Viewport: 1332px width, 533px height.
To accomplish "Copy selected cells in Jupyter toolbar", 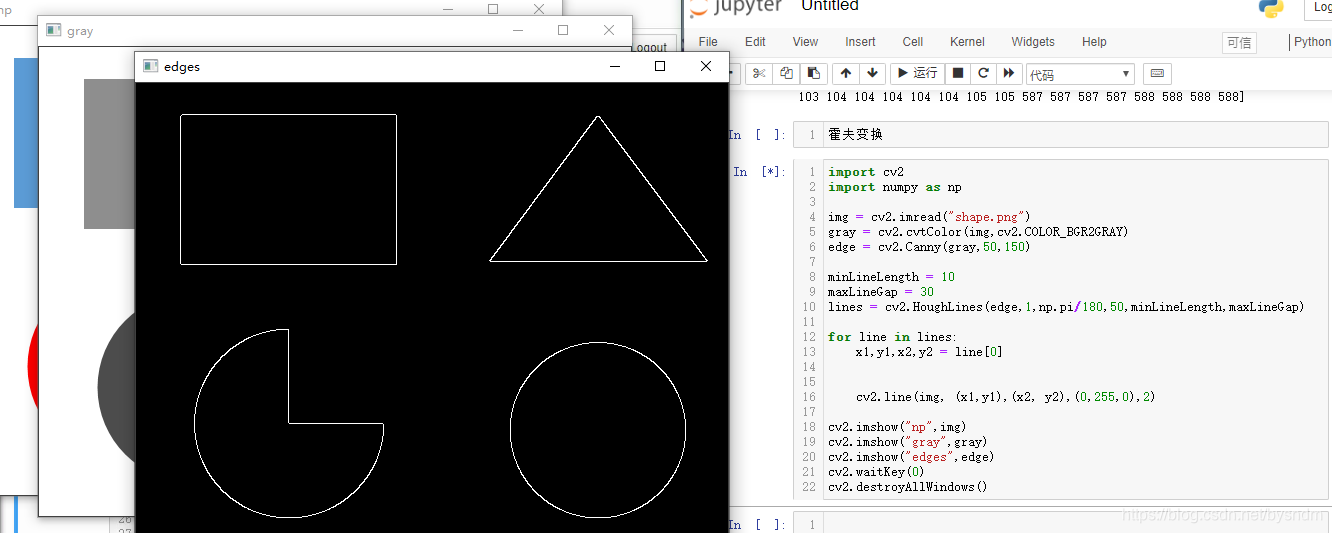I will pyautogui.click(x=786, y=73).
